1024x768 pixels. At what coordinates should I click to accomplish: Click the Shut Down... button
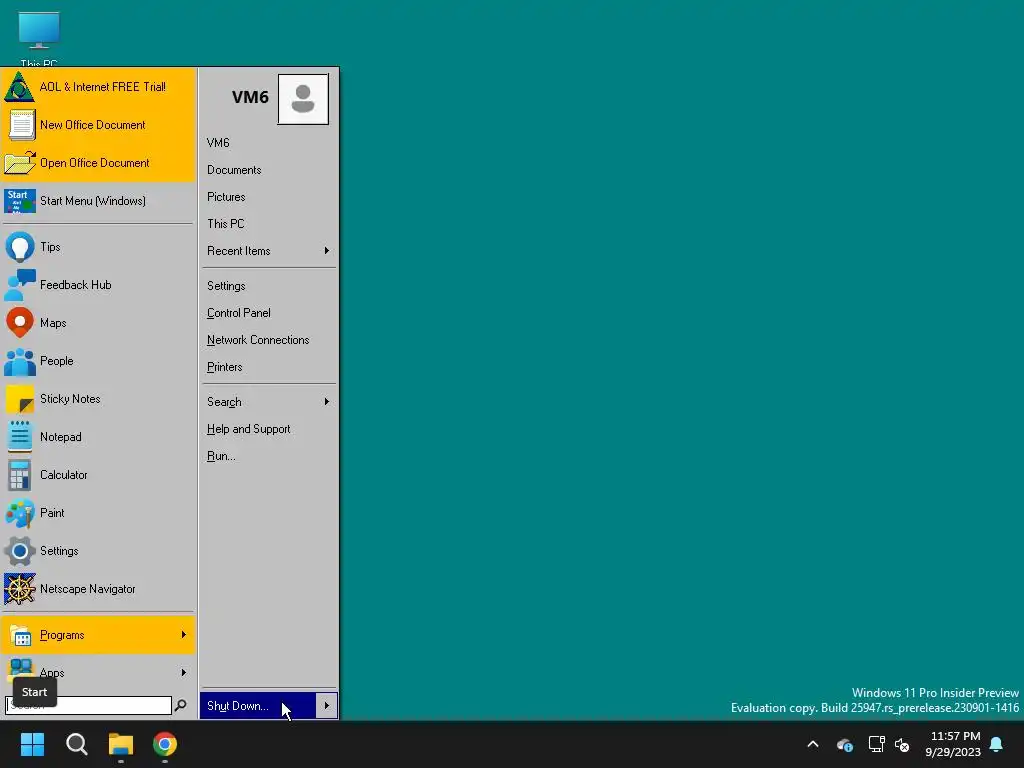258,706
